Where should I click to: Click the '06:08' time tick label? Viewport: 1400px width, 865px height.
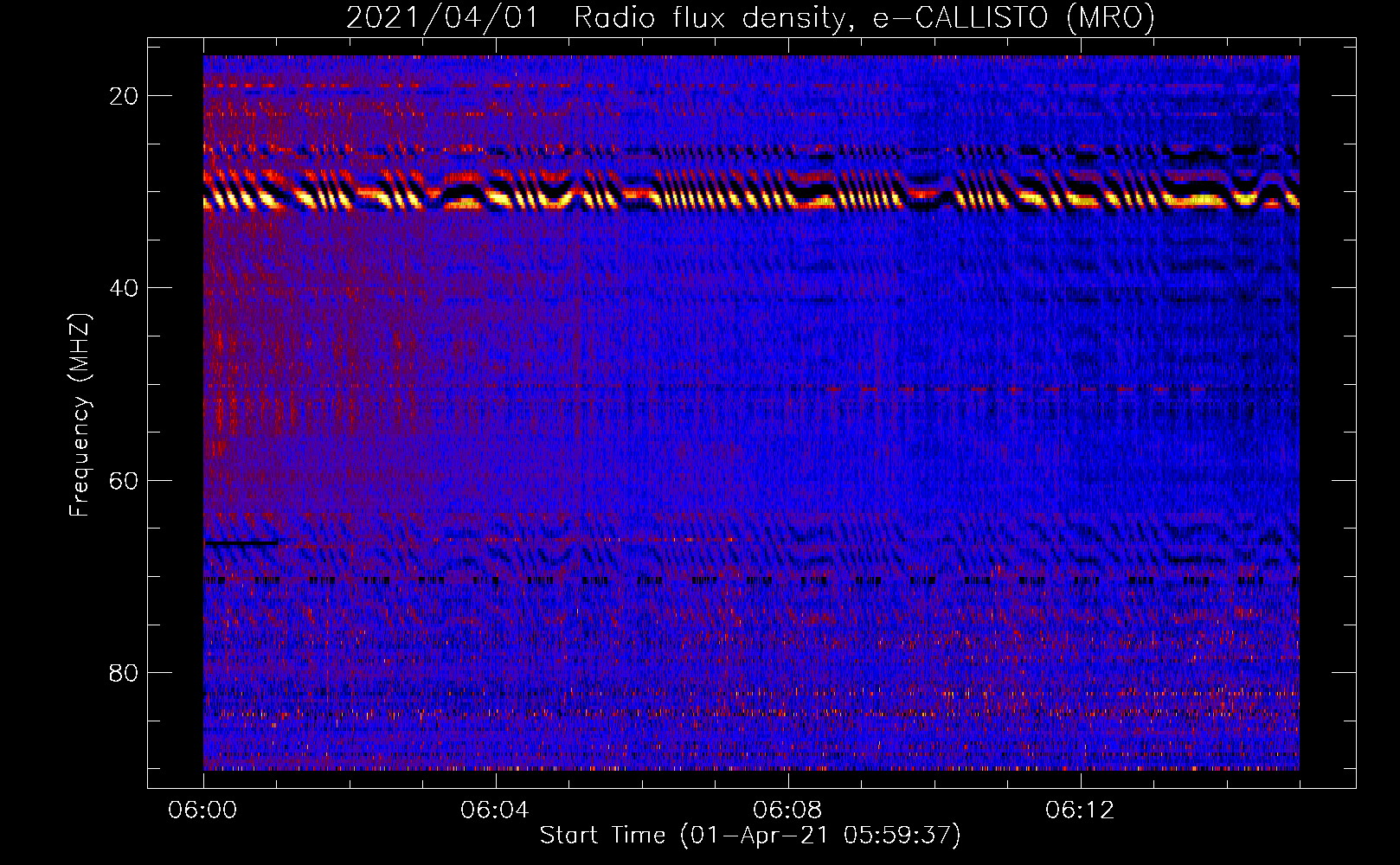[x=787, y=811]
